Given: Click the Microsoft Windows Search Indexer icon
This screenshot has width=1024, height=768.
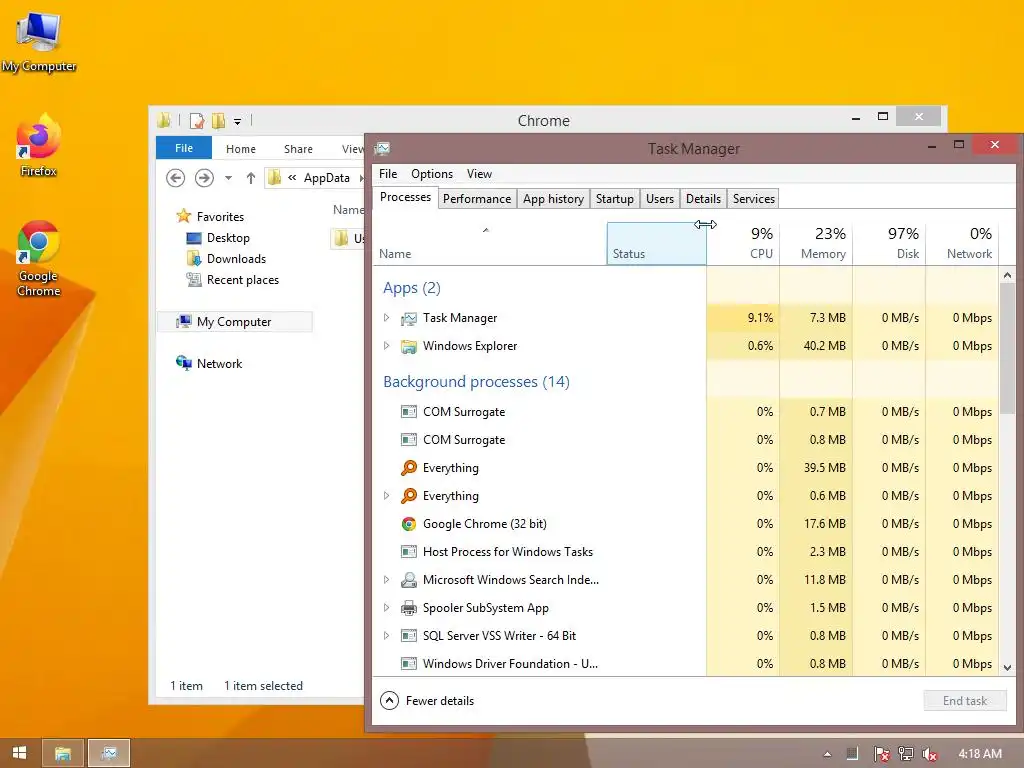Looking at the screenshot, I should tap(409, 580).
